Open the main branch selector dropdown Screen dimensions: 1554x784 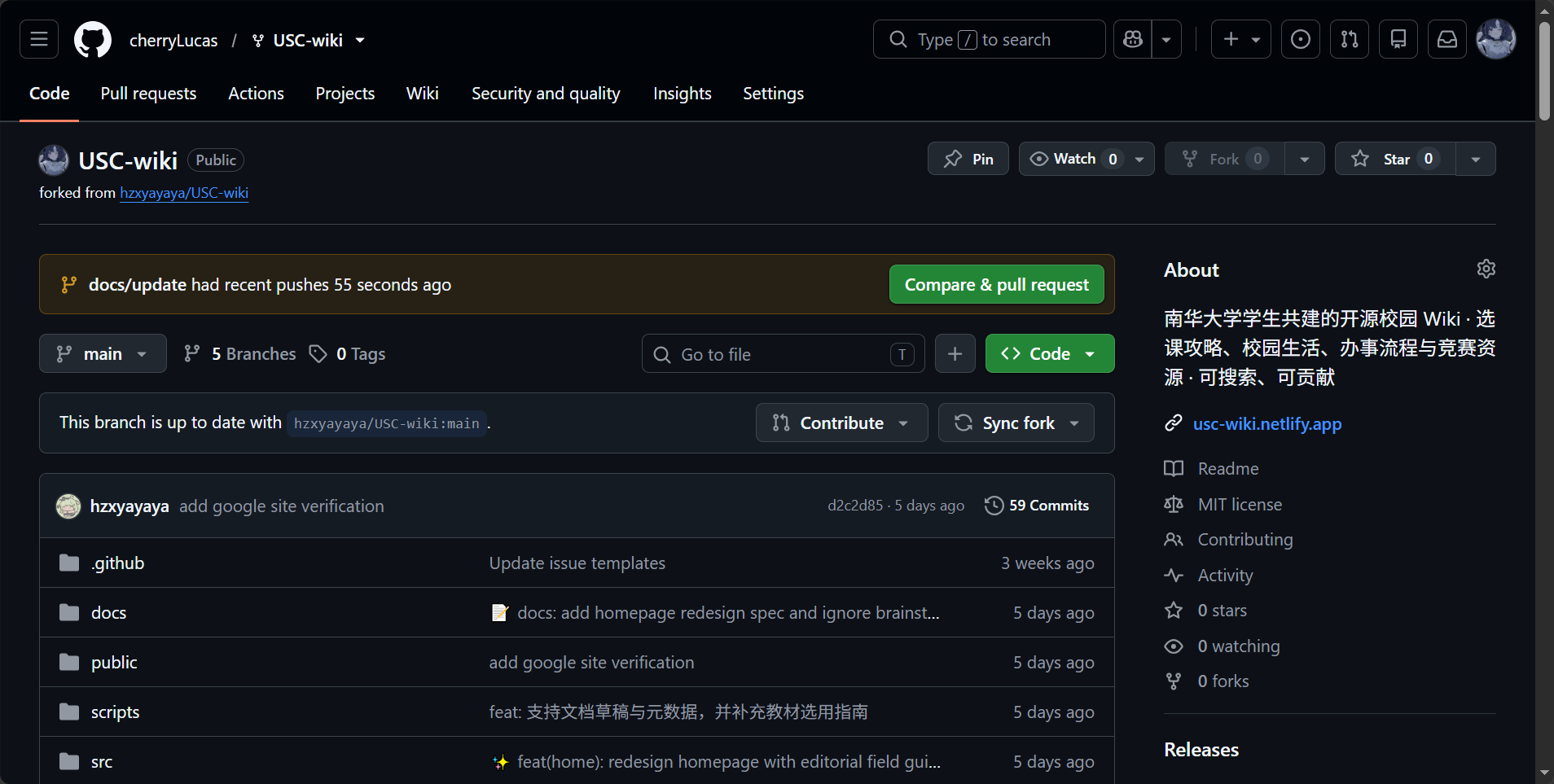[x=103, y=353]
